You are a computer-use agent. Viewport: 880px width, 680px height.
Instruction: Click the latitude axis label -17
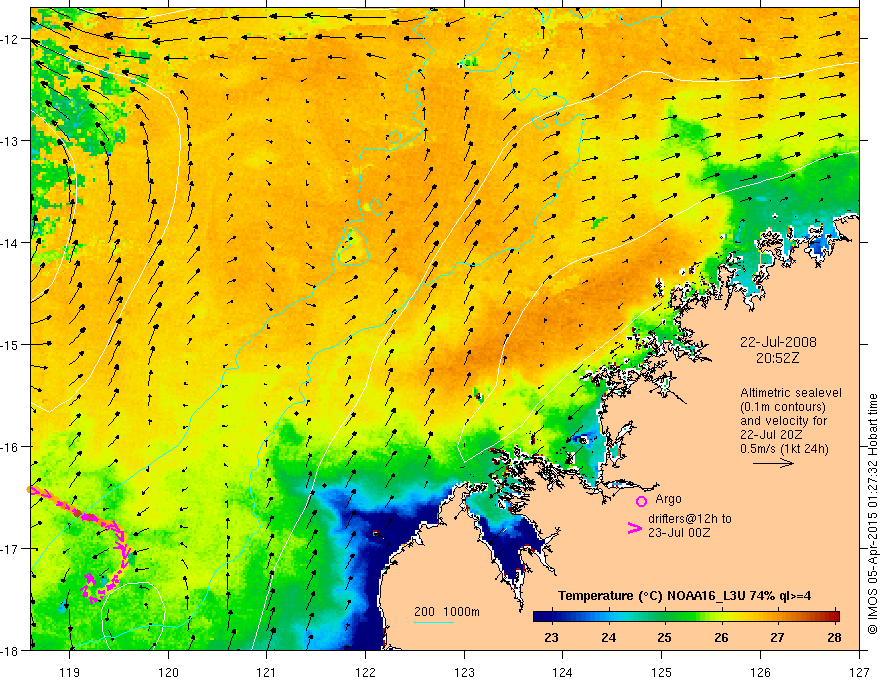tap(11, 549)
